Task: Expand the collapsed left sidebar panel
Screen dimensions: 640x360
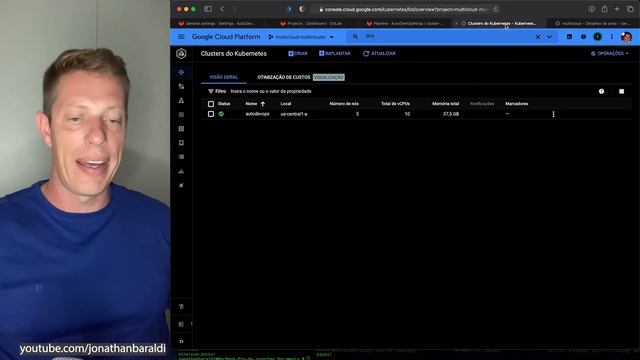Action: click(181, 341)
